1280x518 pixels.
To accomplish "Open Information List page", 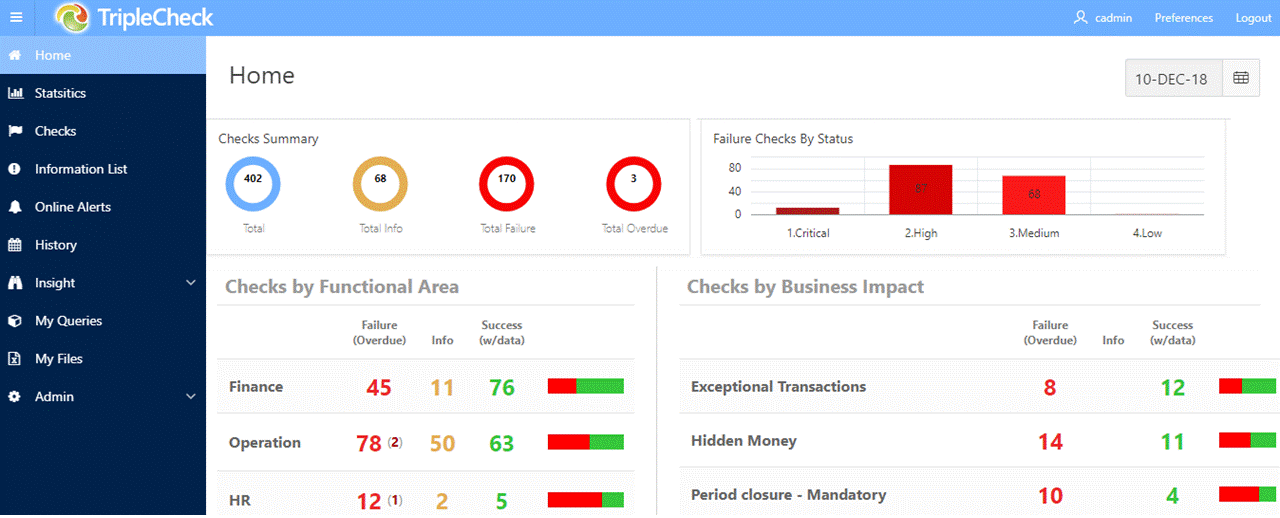I will [103, 169].
